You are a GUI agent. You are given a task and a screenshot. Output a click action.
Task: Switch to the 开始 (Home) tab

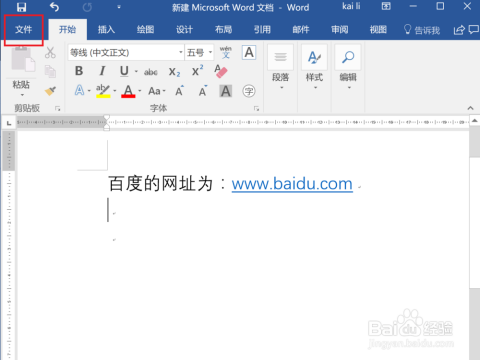67,30
